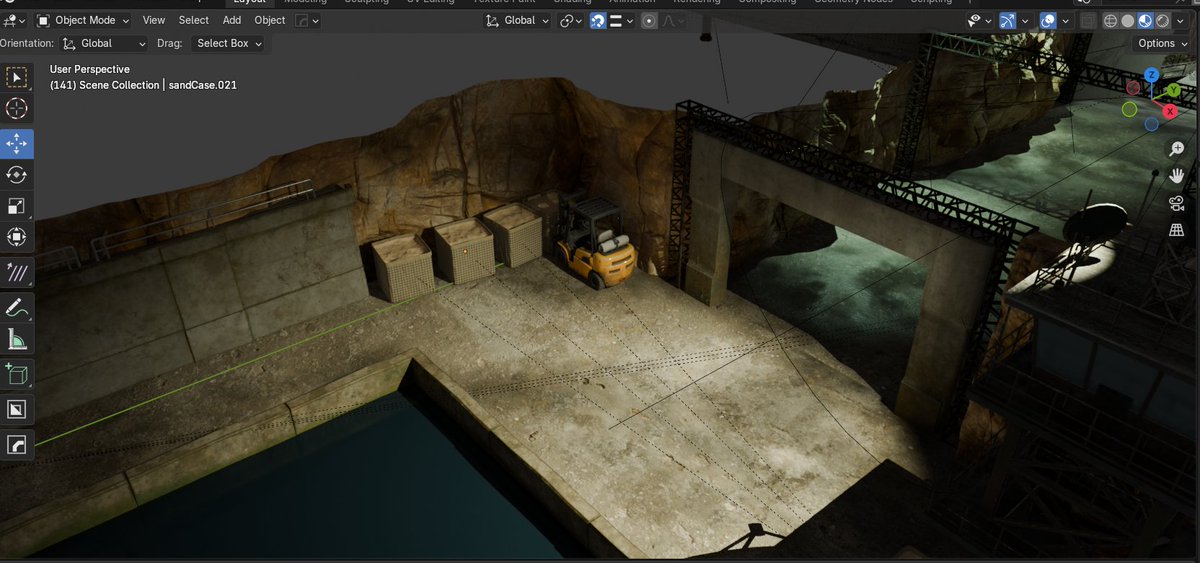The height and width of the screenshot is (563, 1200).
Task: Click the sandCase.021 collection text
Action: 203,85
